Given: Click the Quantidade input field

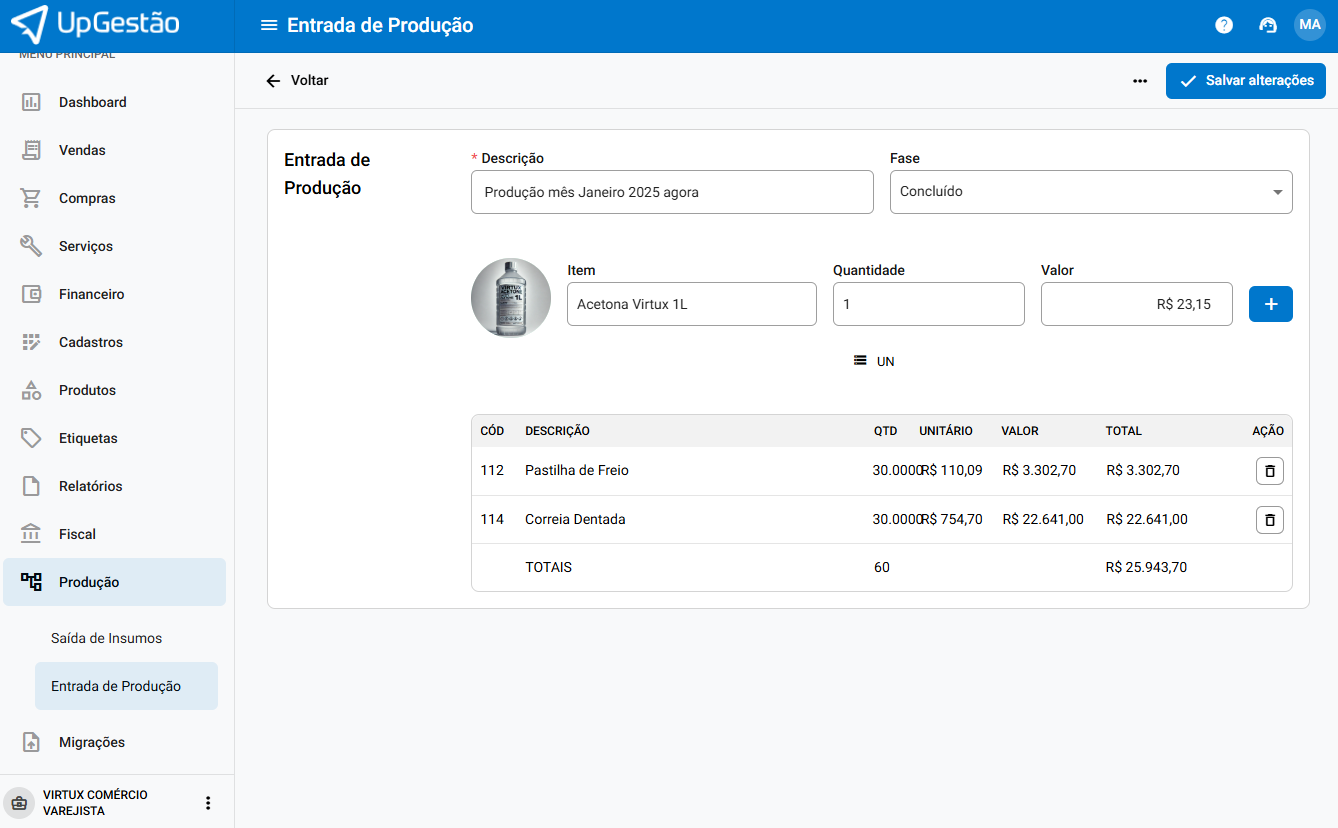Looking at the screenshot, I should point(928,304).
